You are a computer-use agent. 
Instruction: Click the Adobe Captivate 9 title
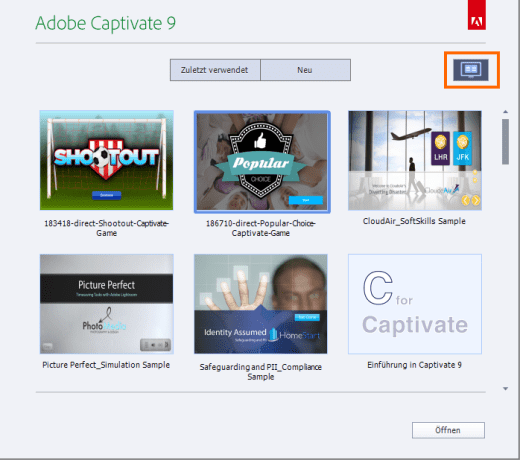(105, 23)
